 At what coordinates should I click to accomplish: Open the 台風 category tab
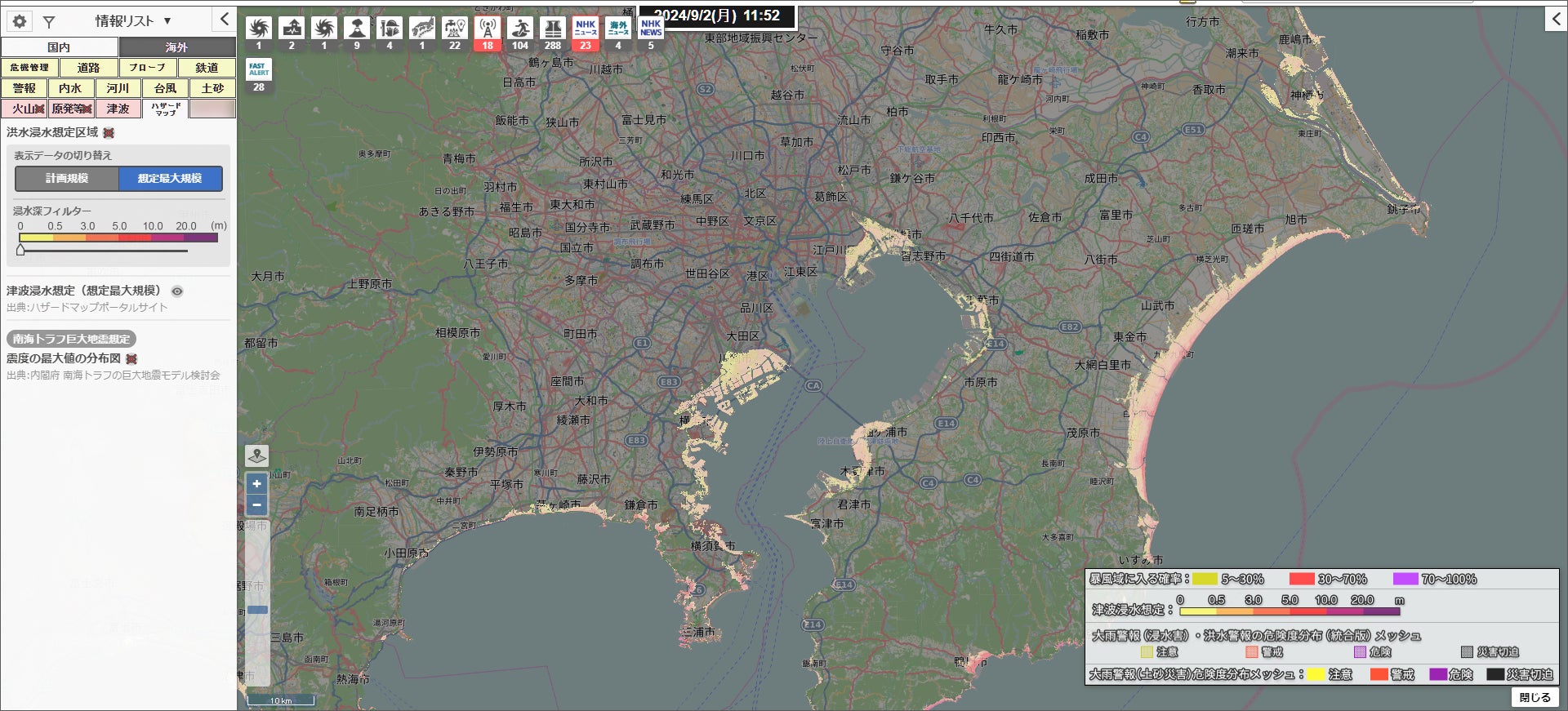coord(165,88)
